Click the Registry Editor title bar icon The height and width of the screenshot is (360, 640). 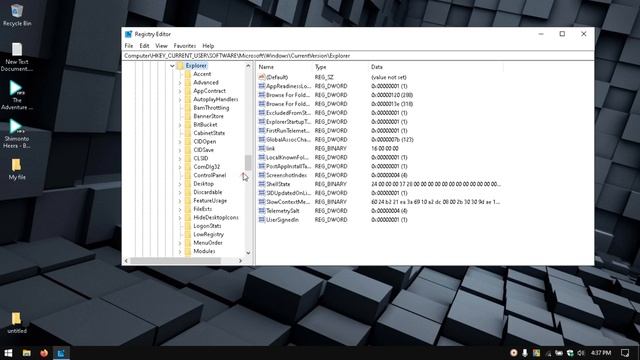129,34
